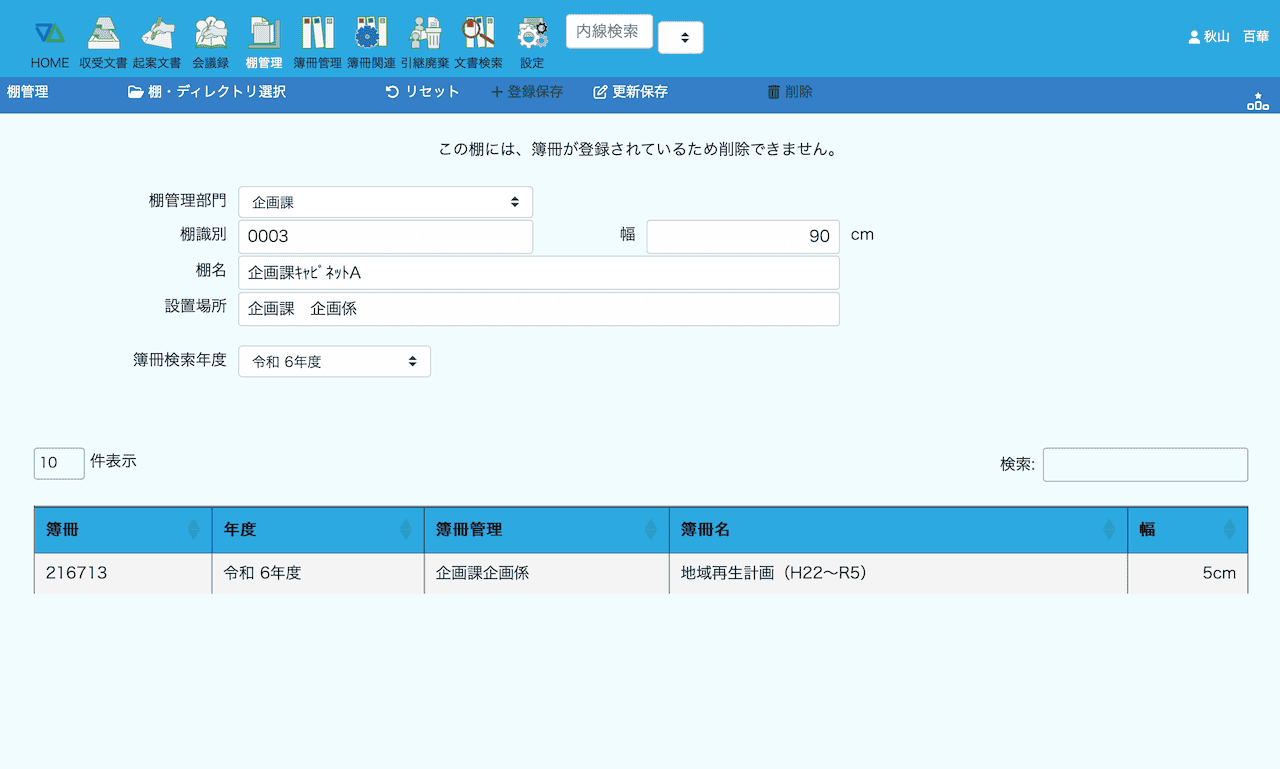Viewport: 1280px width, 769px height.
Task: Click the 更新保存 update save button
Action: [x=630, y=92]
